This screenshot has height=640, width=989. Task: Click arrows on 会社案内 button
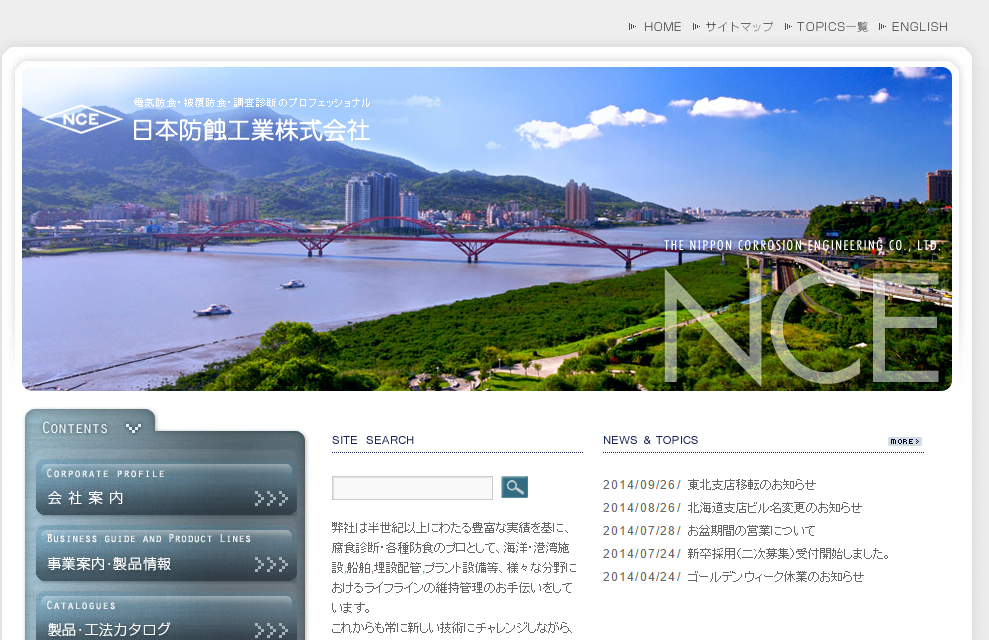[271, 499]
